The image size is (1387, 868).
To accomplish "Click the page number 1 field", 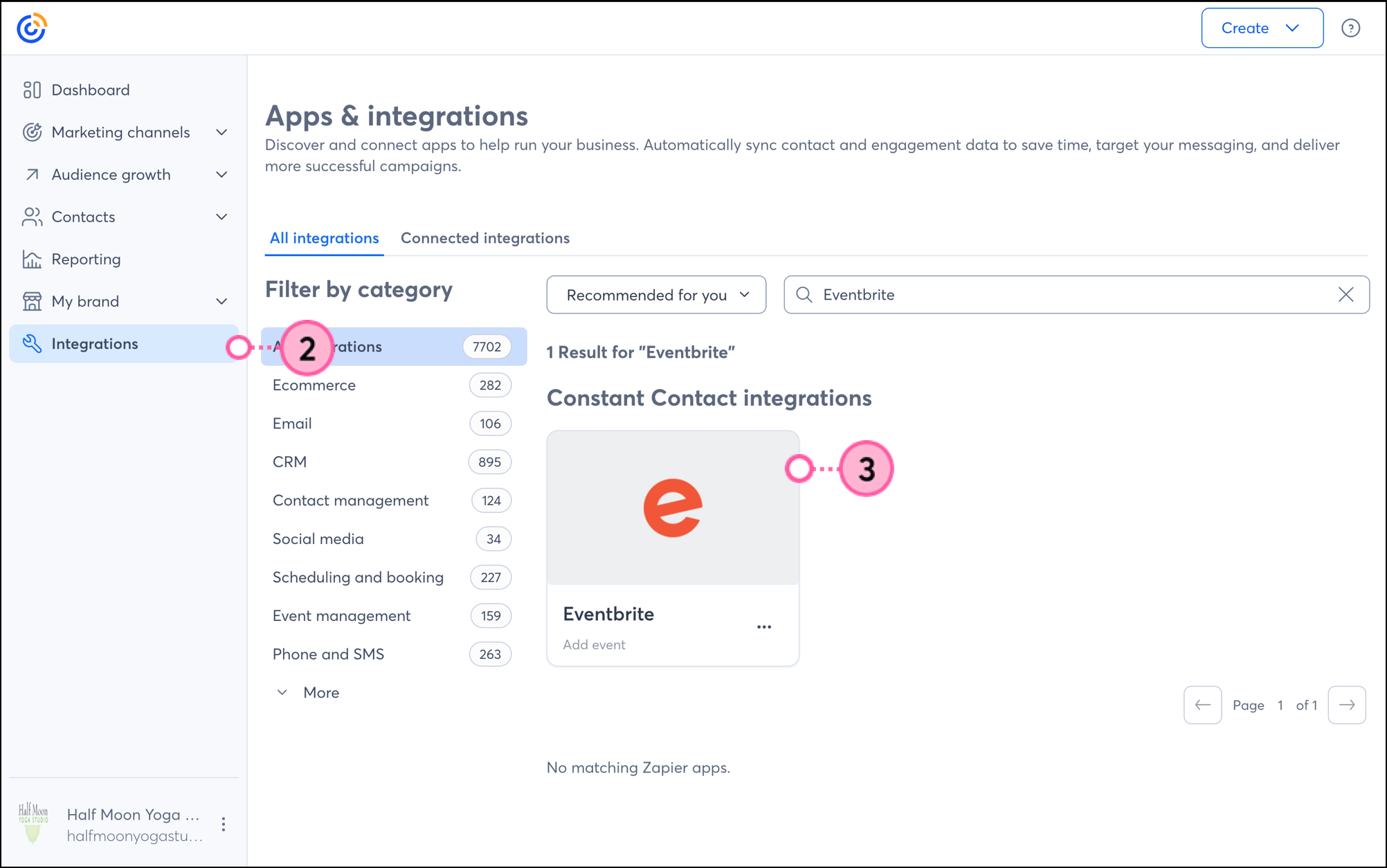I will pyautogui.click(x=1280, y=705).
